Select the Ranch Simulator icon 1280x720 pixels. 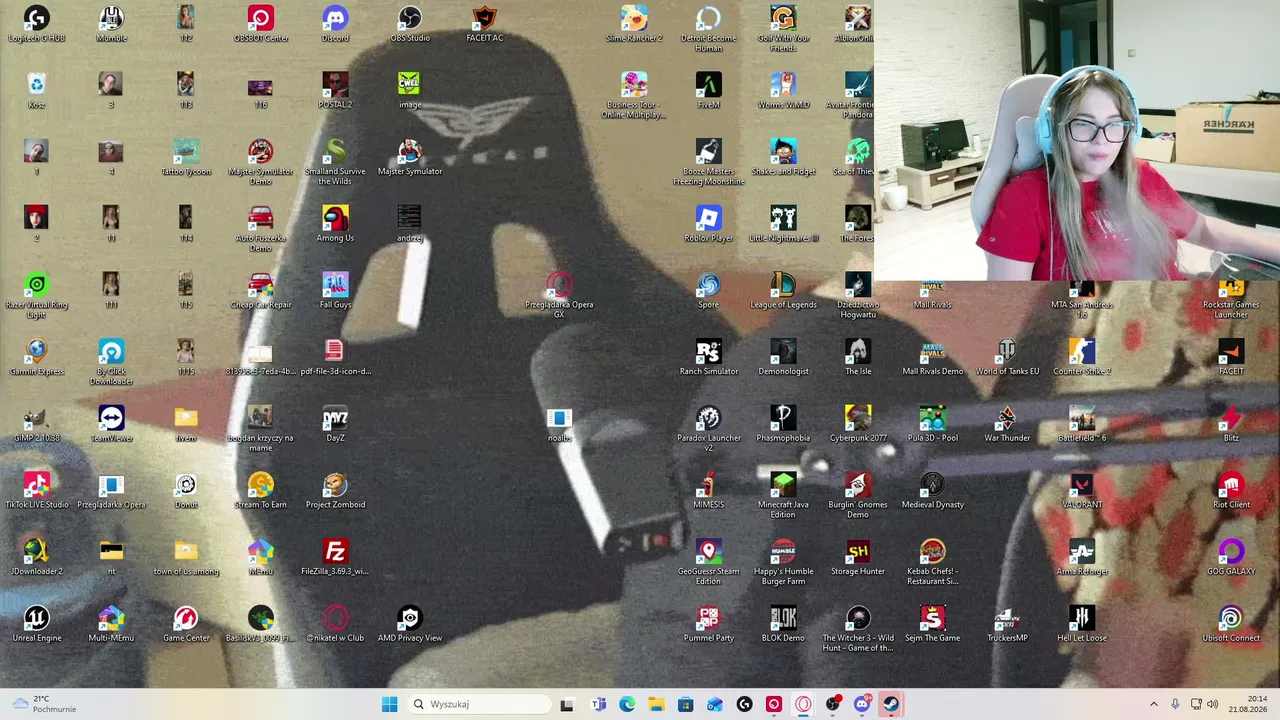coord(709,358)
